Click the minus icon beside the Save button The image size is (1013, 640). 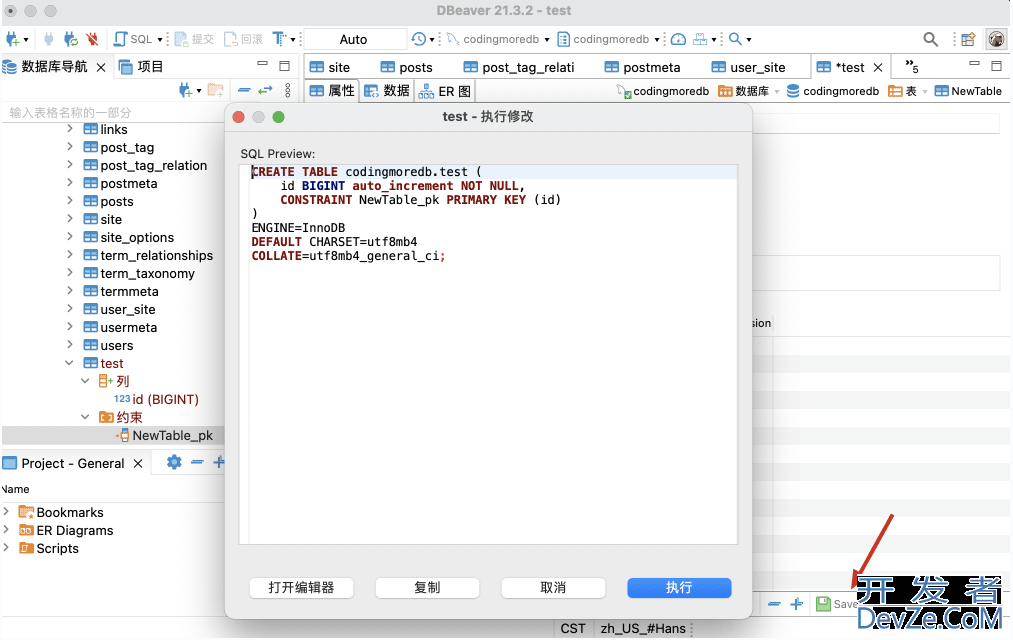pos(774,604)
